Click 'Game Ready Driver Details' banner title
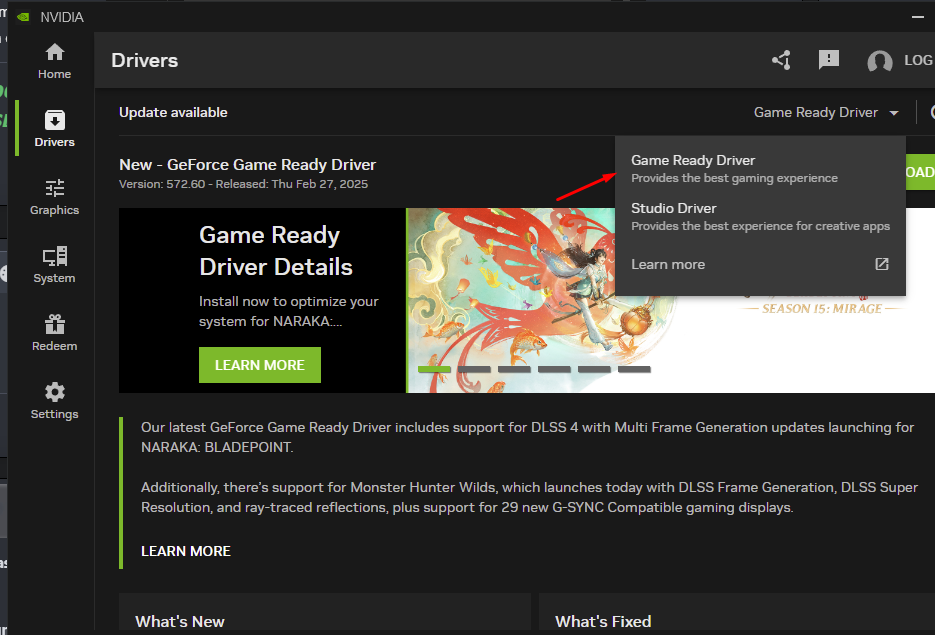Screen dimensions: 935x635 coord(275,251)
